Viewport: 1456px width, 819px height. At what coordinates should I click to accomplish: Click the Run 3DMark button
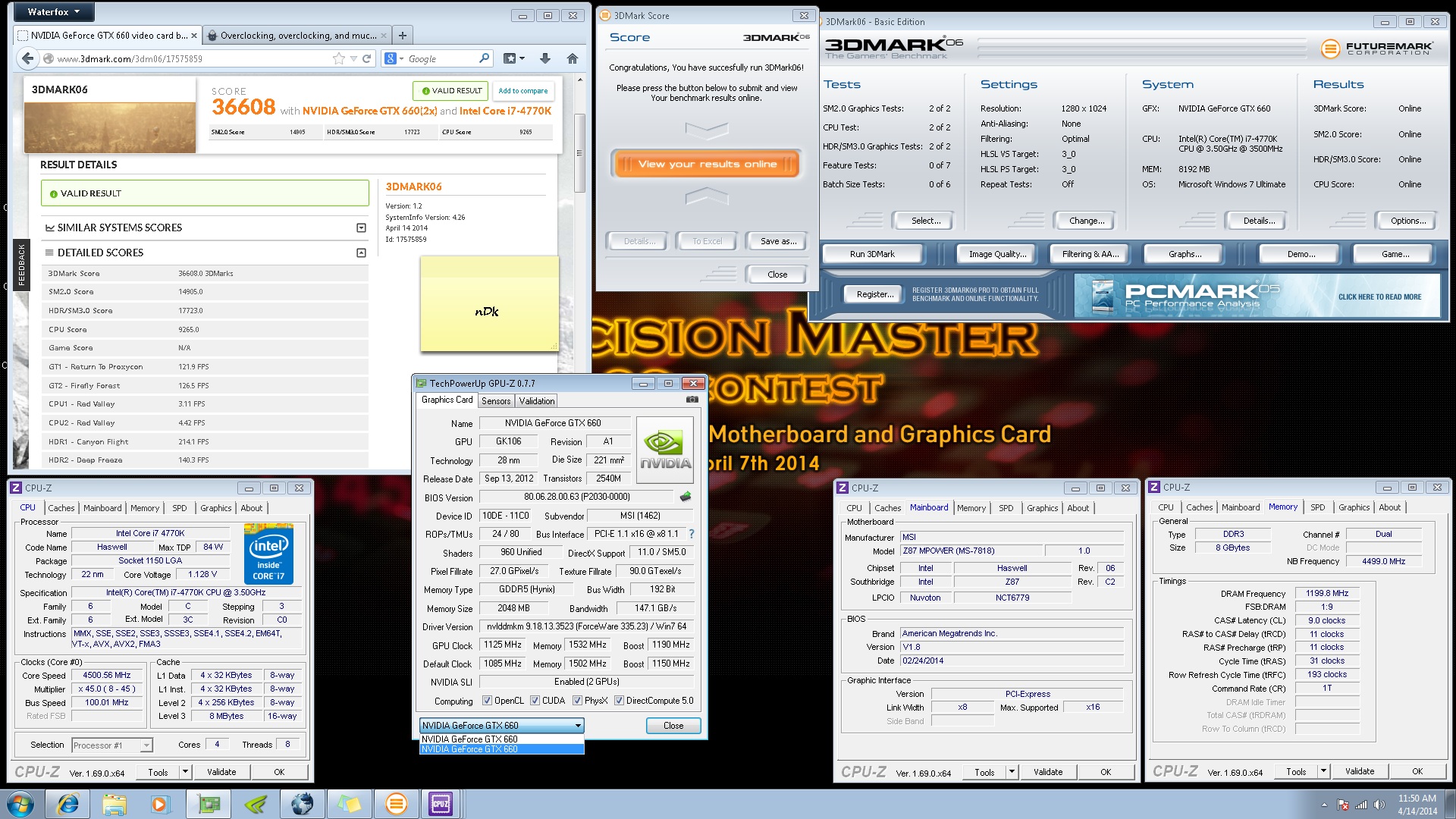coord(872,254)
